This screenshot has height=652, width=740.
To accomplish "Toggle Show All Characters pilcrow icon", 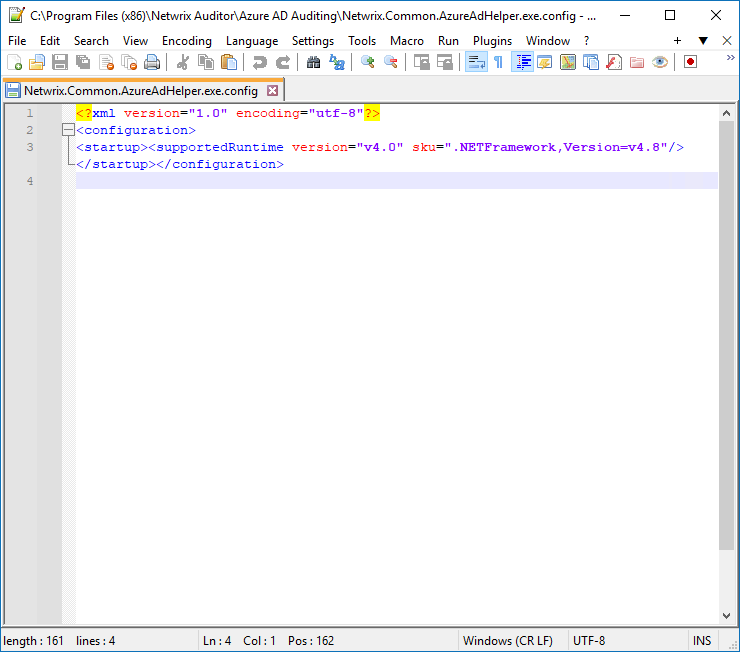I will (498, 62).
